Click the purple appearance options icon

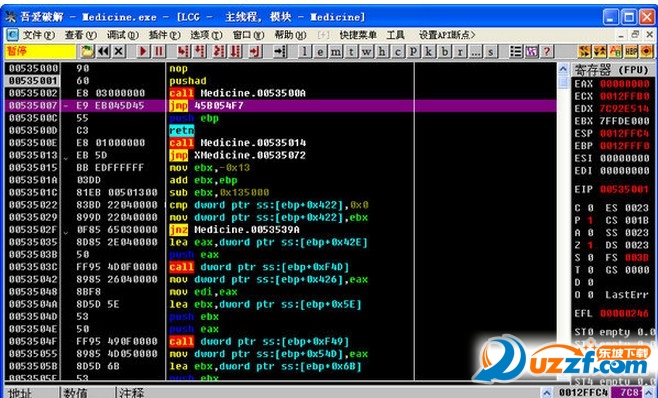[531, 51]
